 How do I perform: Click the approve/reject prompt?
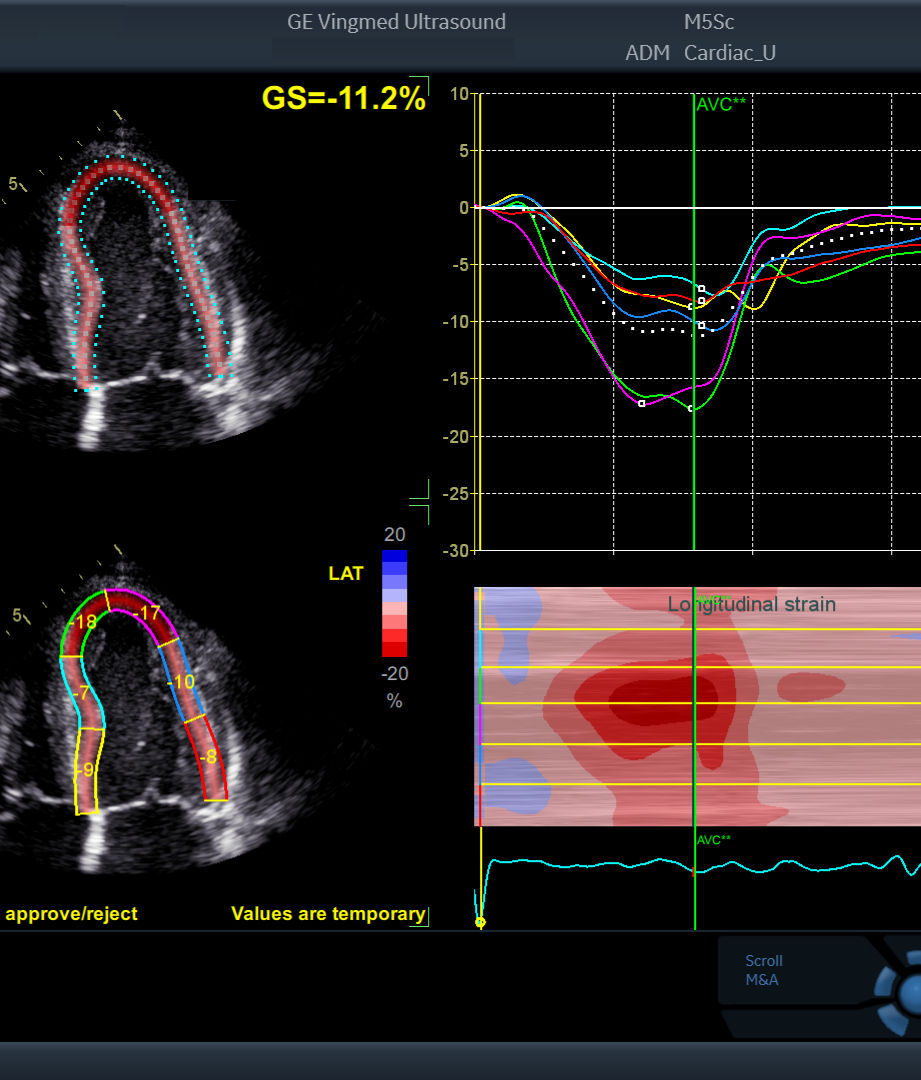[72, 913]
